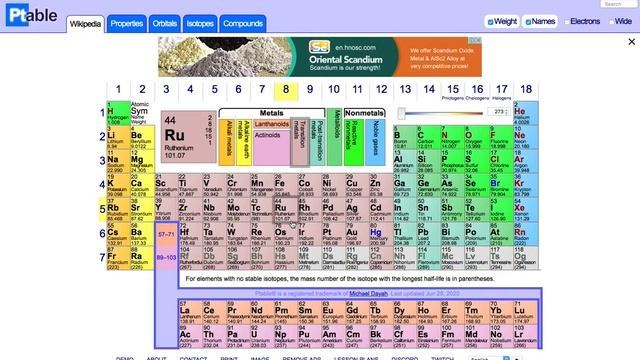This screenshot has height=360, width=640.
Task: Select group 1 column header
Action: 118,90
